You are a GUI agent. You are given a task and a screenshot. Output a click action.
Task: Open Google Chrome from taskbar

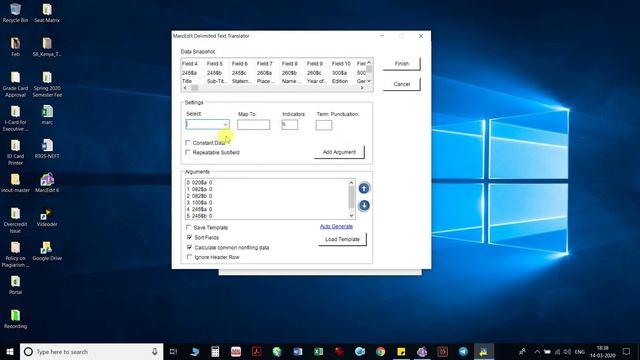click(380, 351)
